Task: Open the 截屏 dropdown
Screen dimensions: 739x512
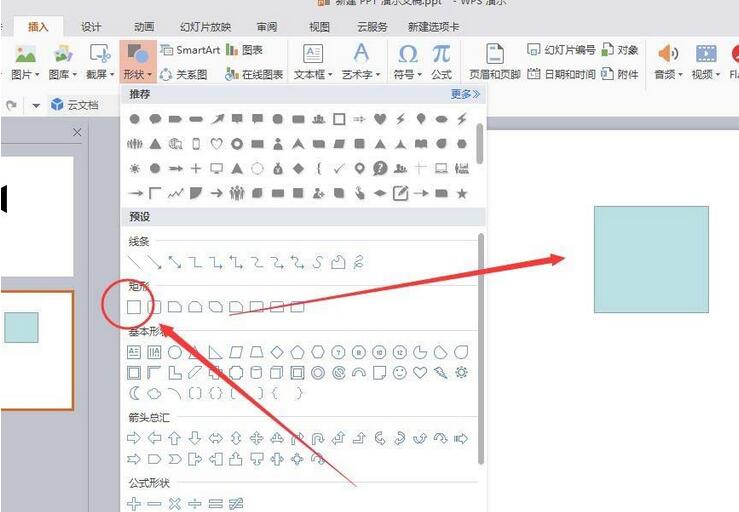Action: tap(100, 62)
